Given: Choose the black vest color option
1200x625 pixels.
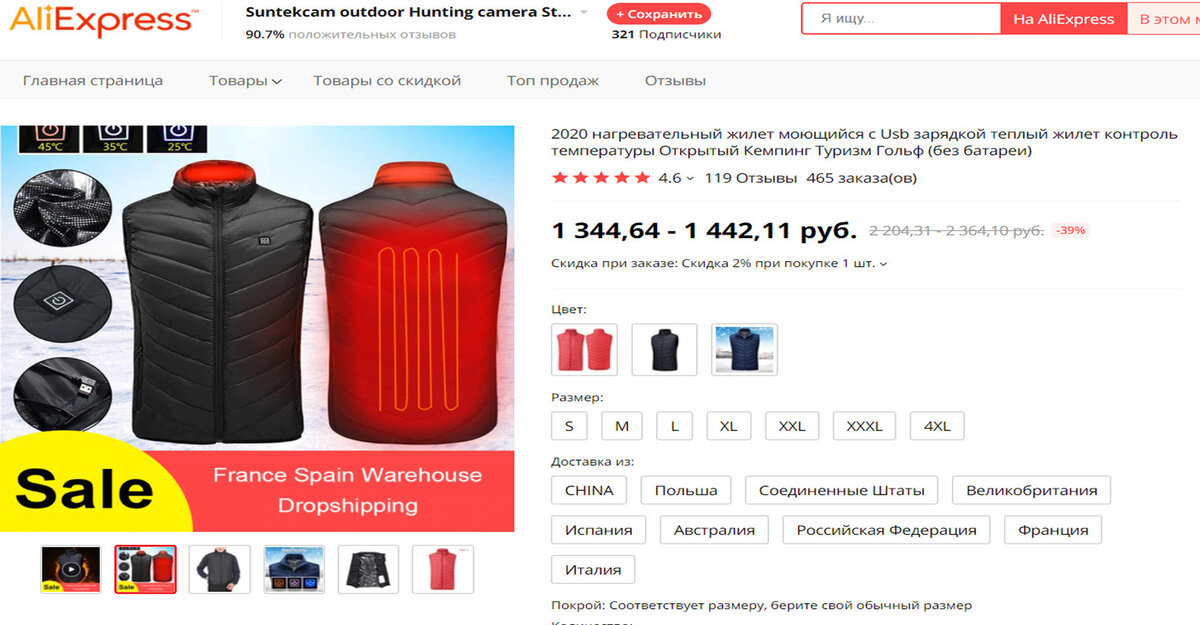Looking at the screenshot, I should pyautogui.click(x=665, y=350).
